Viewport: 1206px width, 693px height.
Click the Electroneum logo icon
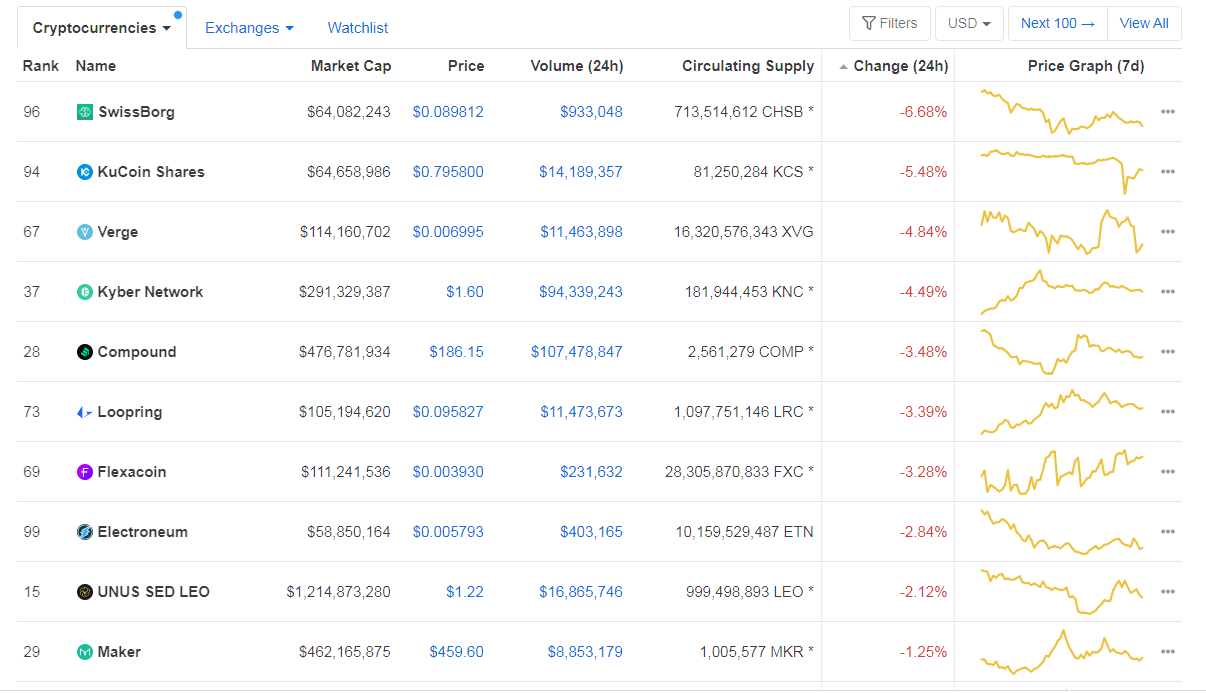85,532
